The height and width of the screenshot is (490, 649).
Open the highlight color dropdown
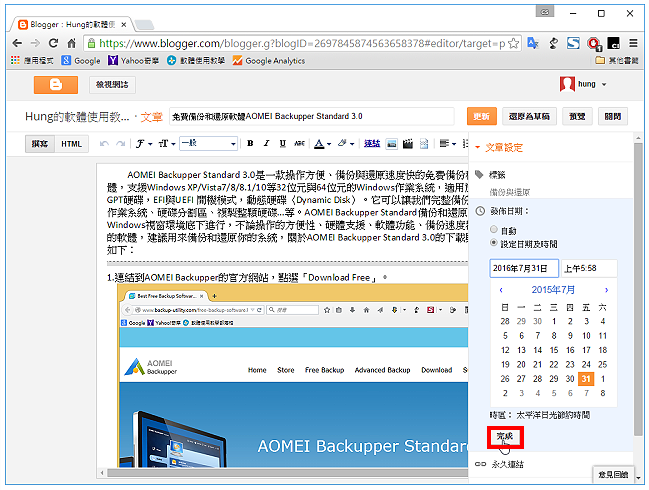(346, 144)
